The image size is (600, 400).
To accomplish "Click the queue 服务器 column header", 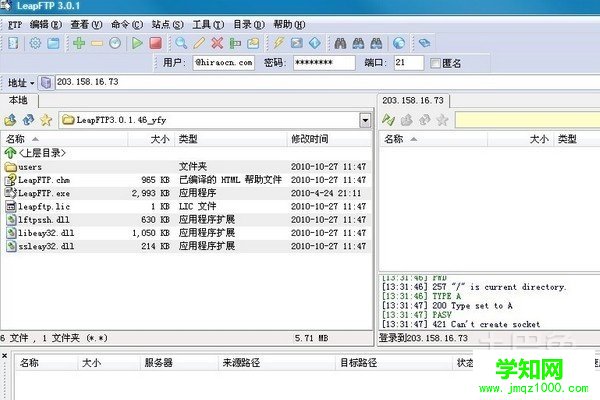I will 179,362.
